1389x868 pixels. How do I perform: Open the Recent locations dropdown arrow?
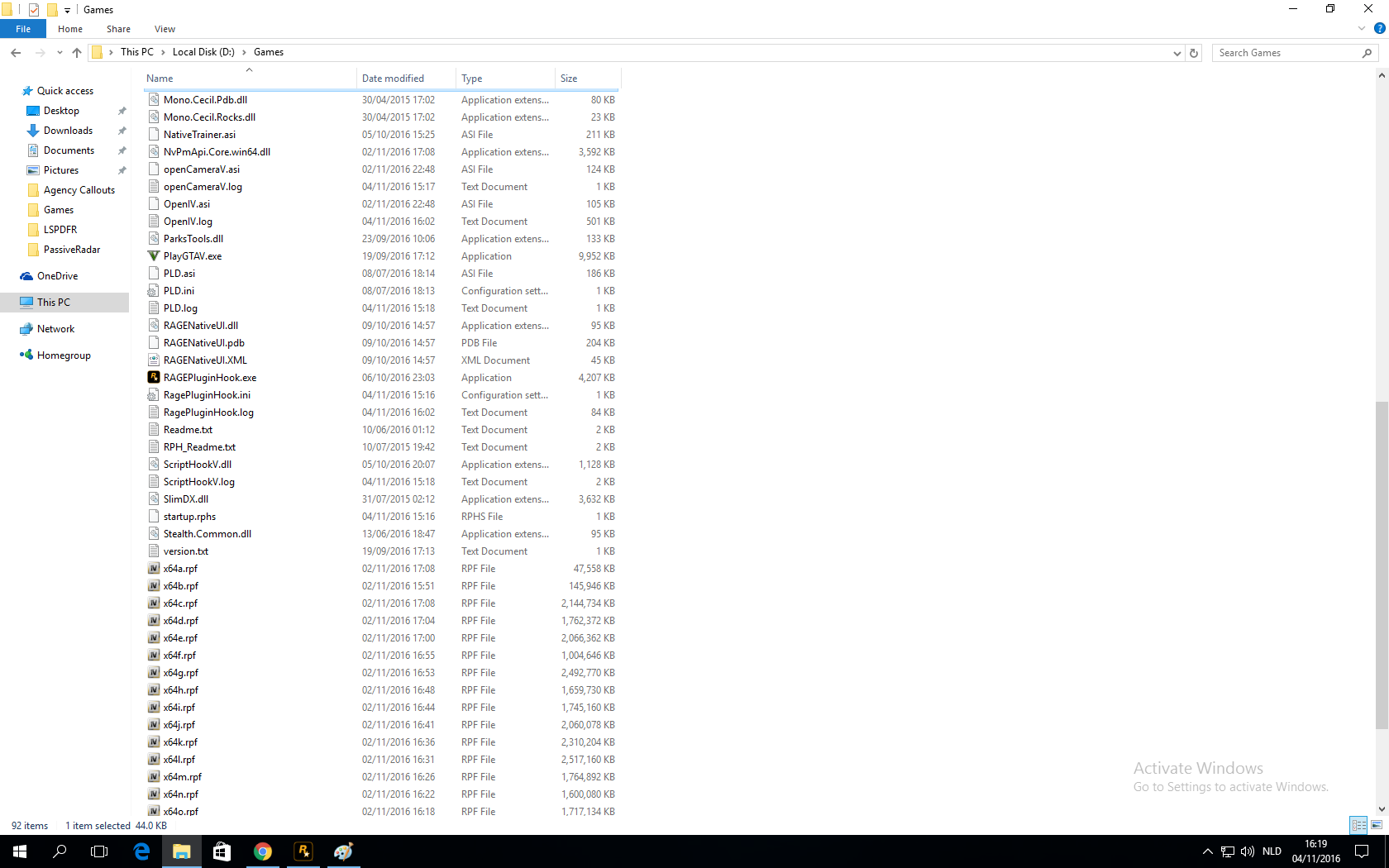[x=60, y=53]
